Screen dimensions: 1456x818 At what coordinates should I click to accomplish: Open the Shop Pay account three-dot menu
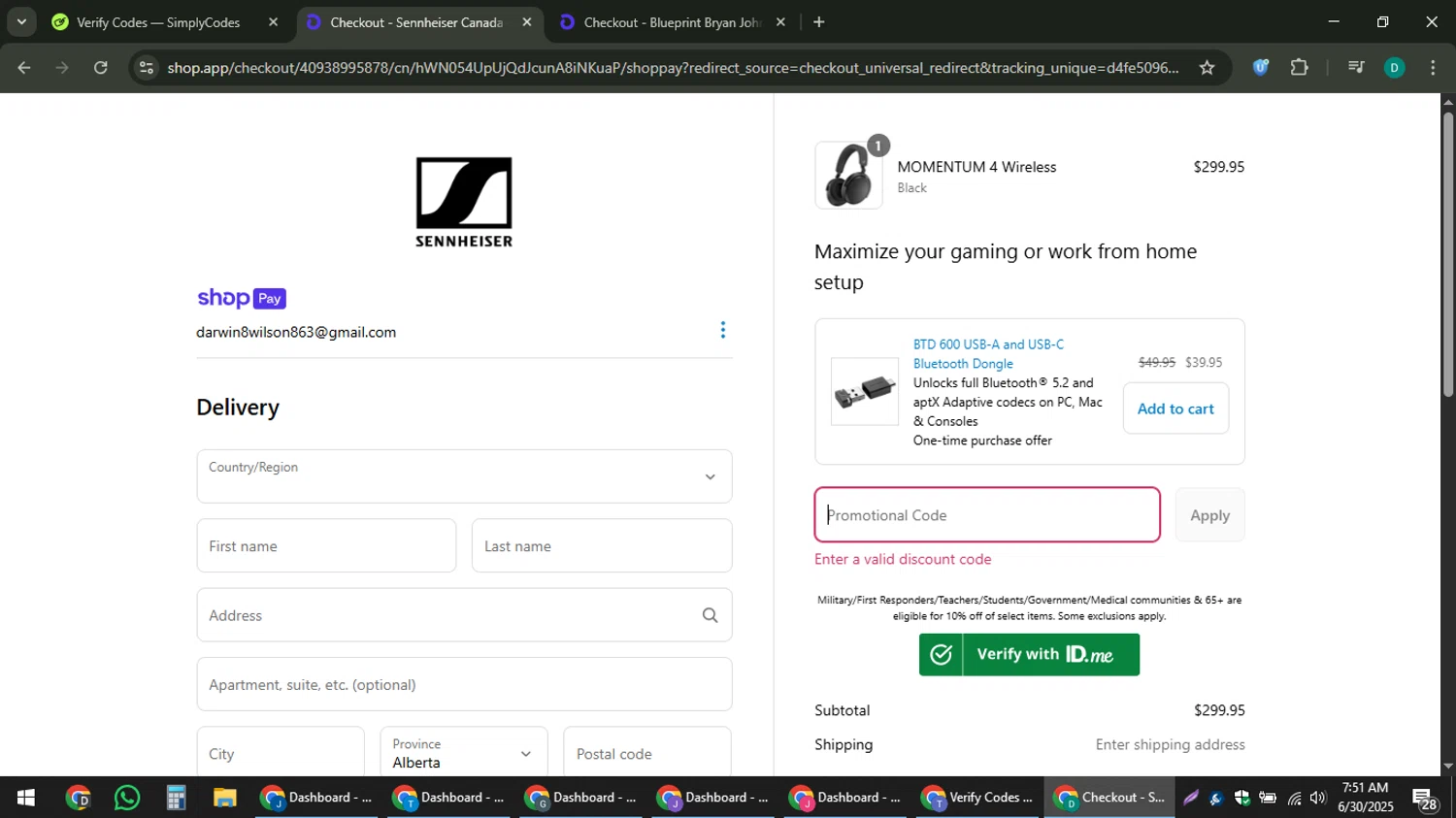(x=722, y=330)
